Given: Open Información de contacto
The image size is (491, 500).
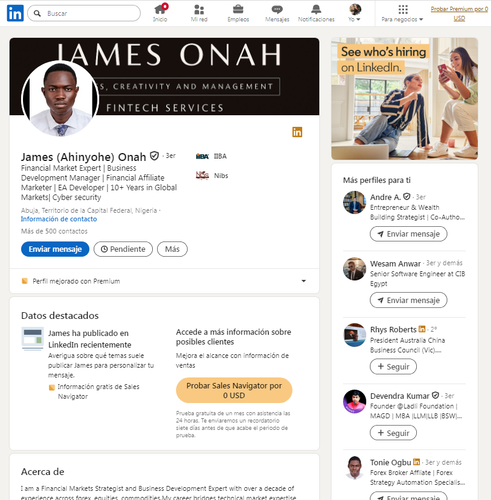Looking at the screenshot, I should [59, 219].
